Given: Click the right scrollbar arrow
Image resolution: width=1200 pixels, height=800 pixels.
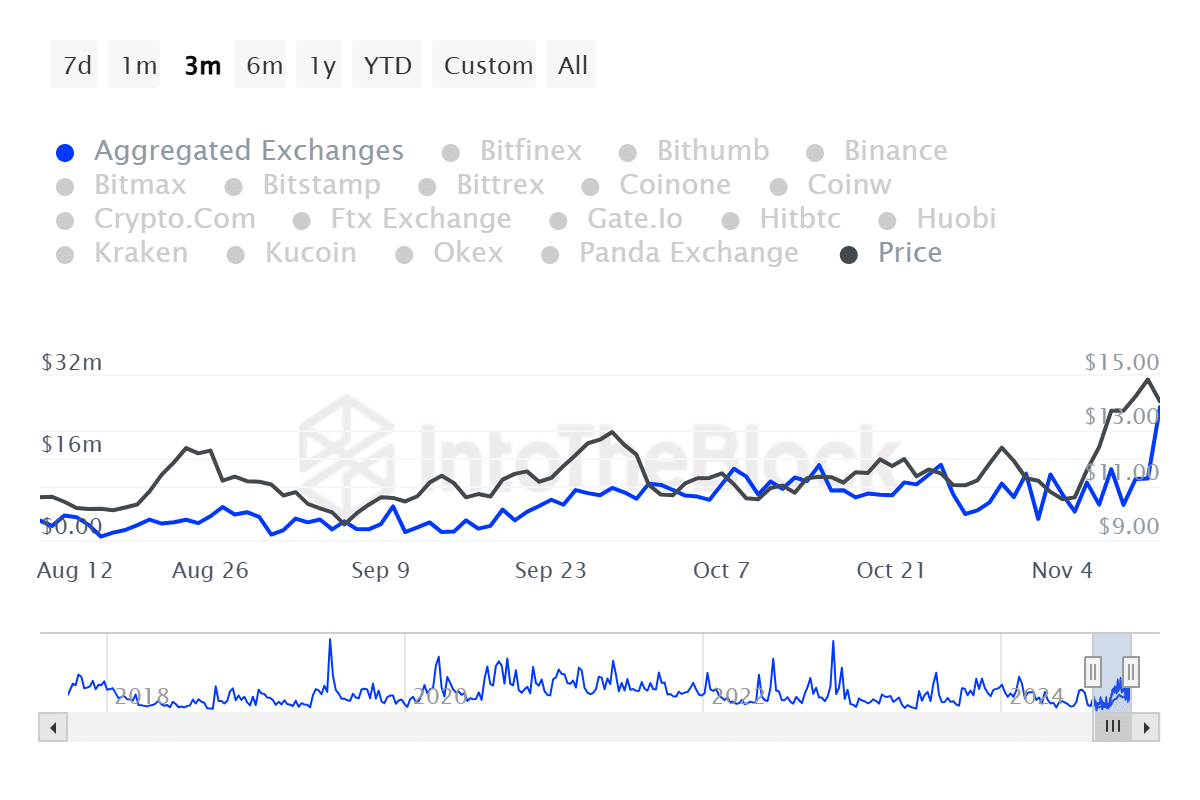Looking at the screenshot, I should pos(1147,727).
